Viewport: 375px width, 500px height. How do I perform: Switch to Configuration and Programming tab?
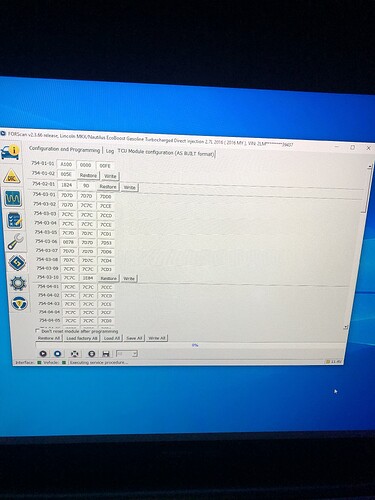[x=64, y=150]
